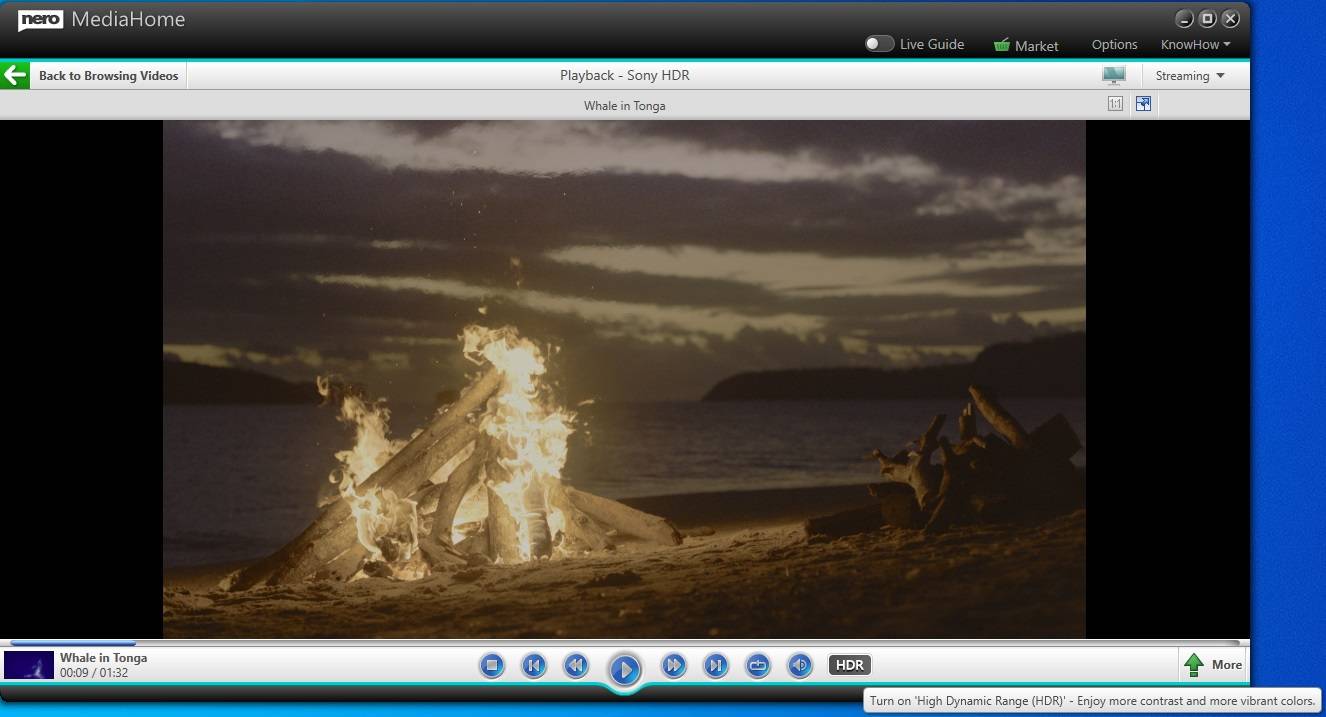Screen dimensions: 1326x717
Task: Expand the KnowHow menu
Action: (1195, 44)
